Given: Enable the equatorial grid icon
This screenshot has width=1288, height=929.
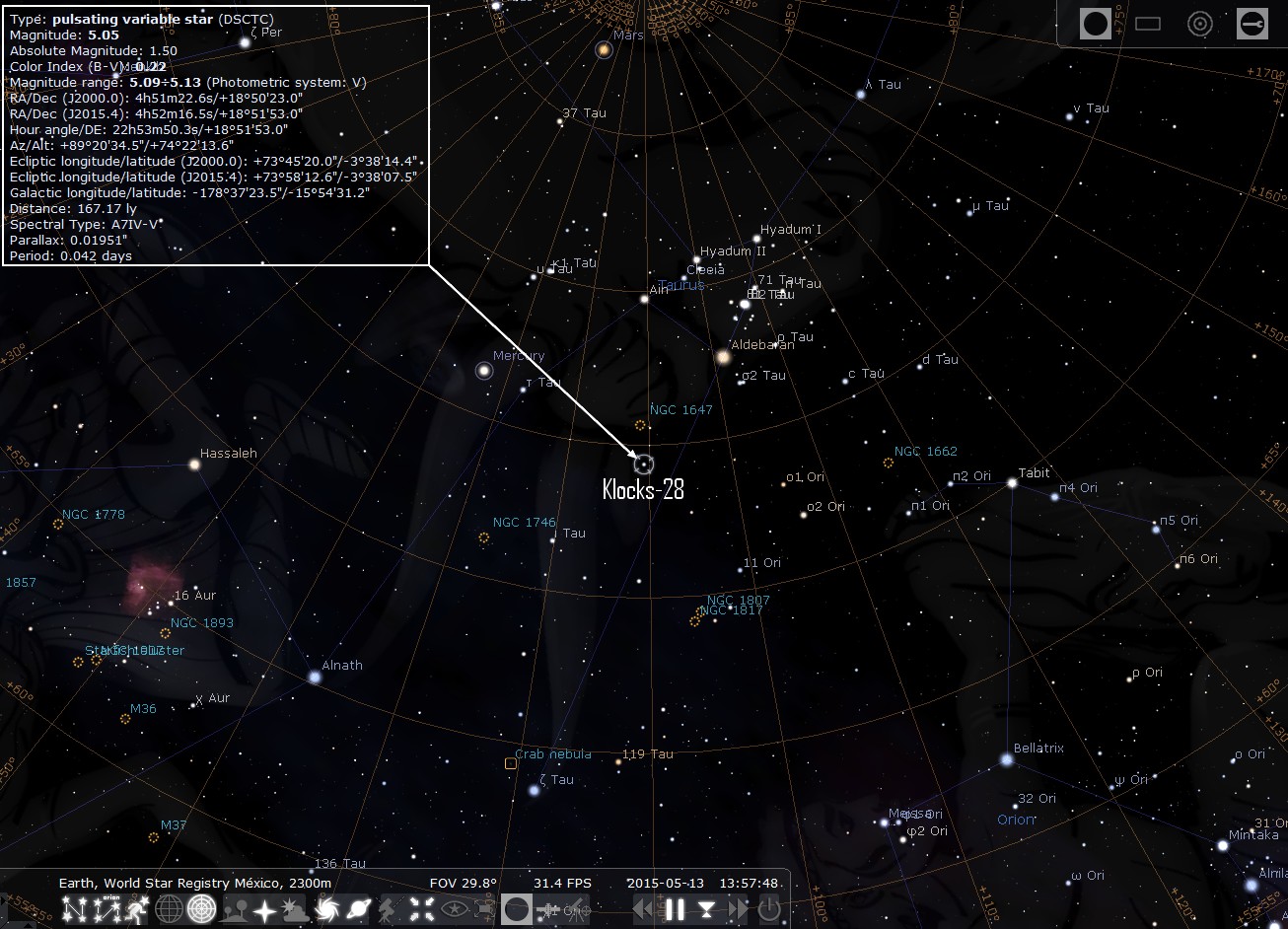Looking at the screenshot, I should point(169,909).
